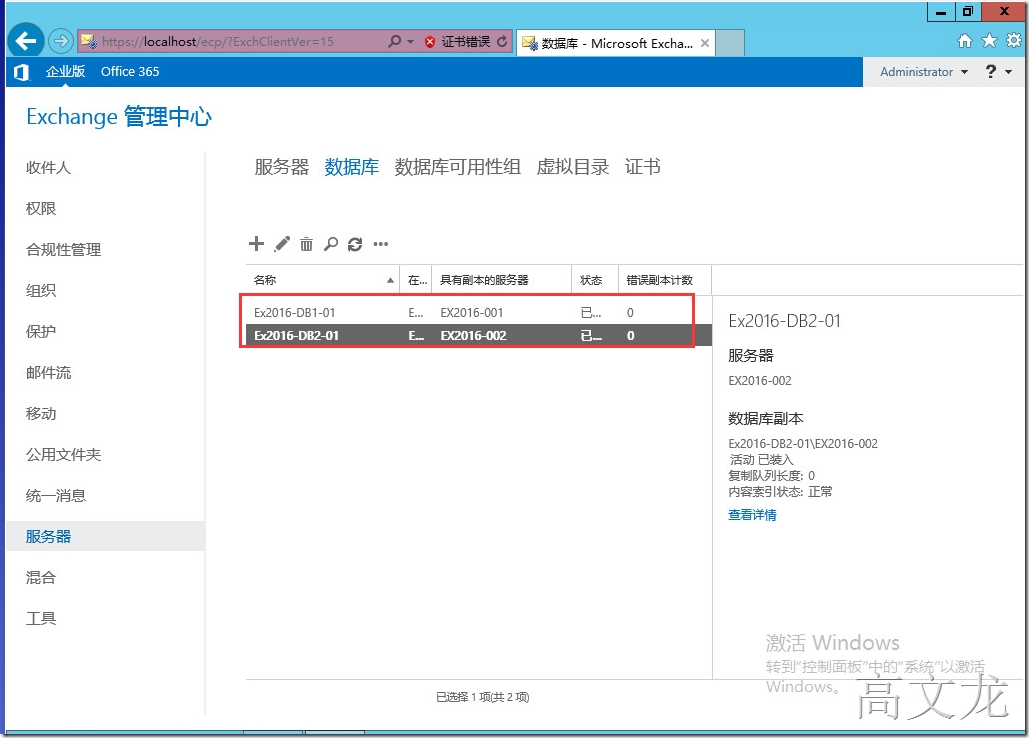Switch to 虚拟目录 tab

click(573, 167)
